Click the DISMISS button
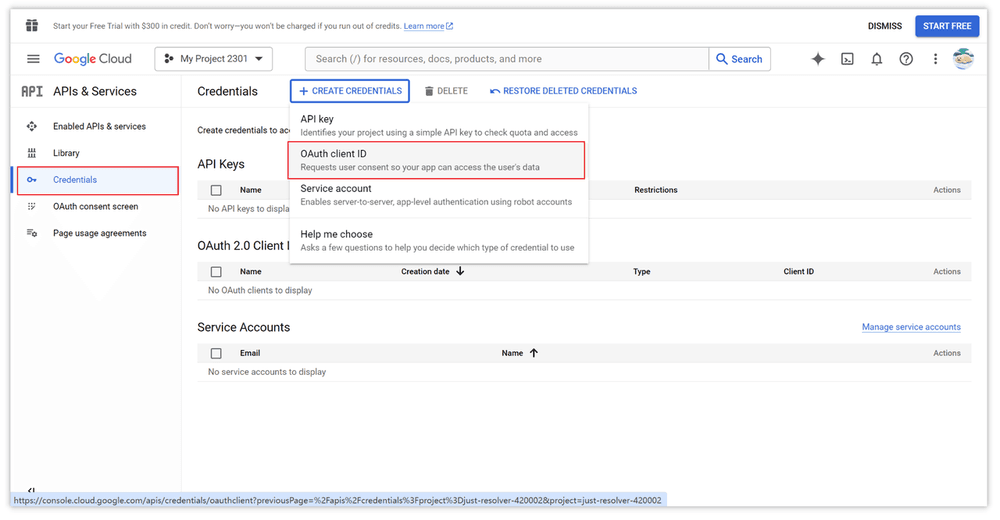 click(x=885, y=26)
